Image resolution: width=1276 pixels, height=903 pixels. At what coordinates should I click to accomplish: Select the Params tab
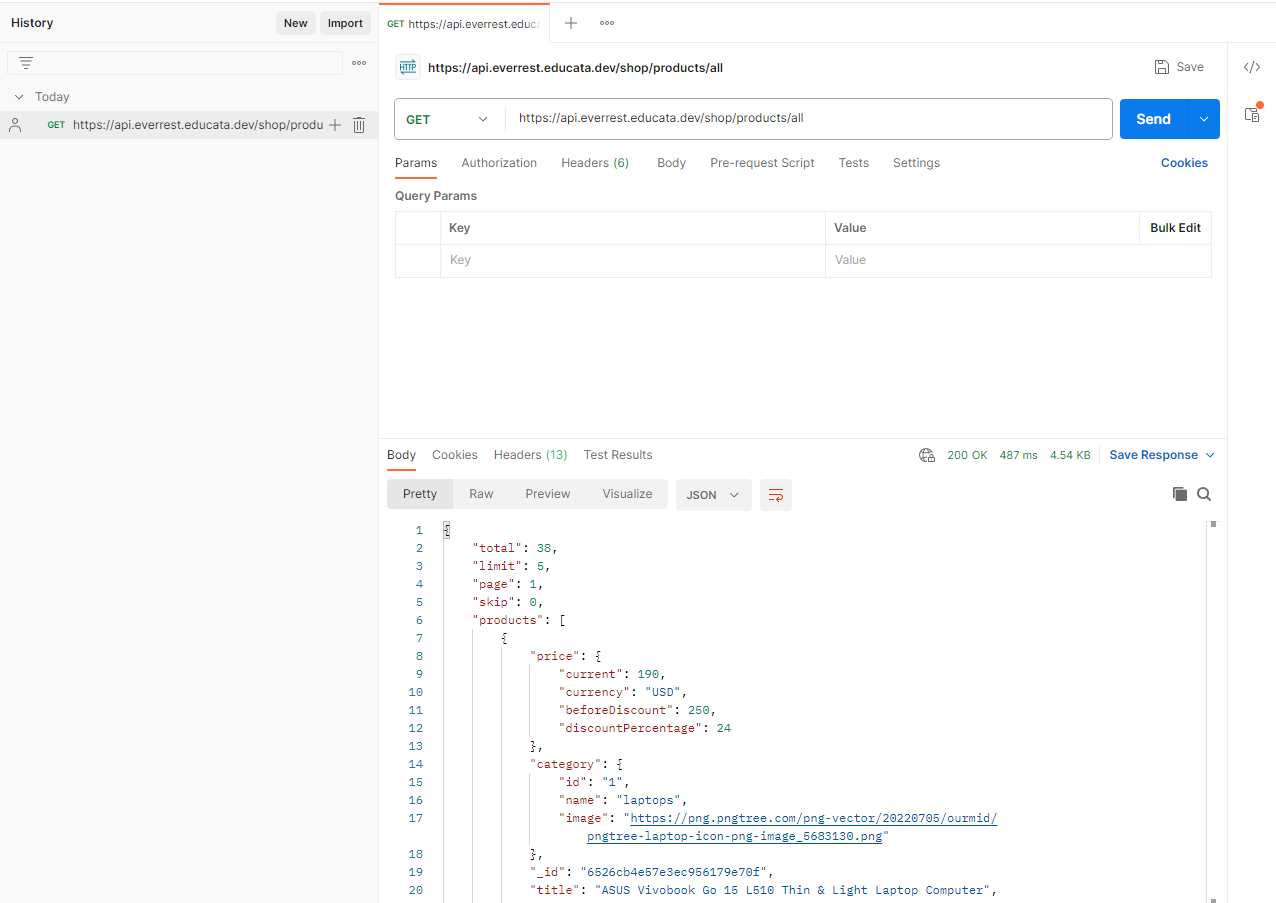(416, 163)
